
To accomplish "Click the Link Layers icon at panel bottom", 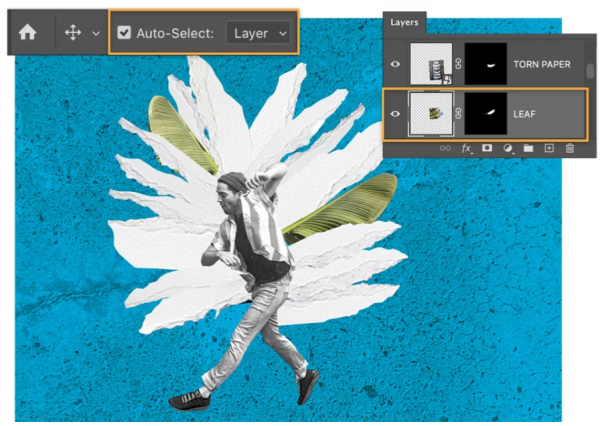I will [x=446, y=148].
